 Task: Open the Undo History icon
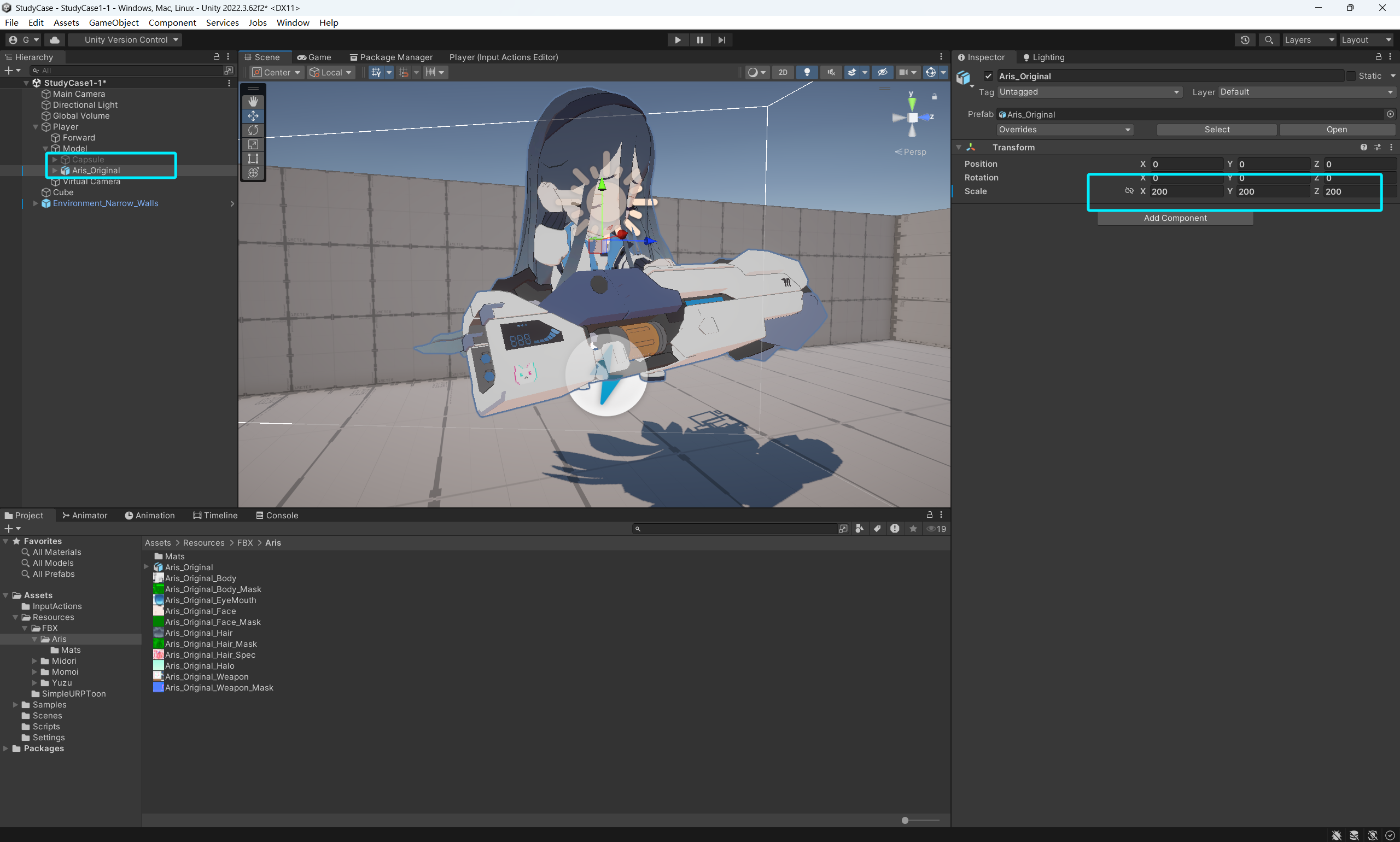pyautogui.click(x=1245, y=40)
